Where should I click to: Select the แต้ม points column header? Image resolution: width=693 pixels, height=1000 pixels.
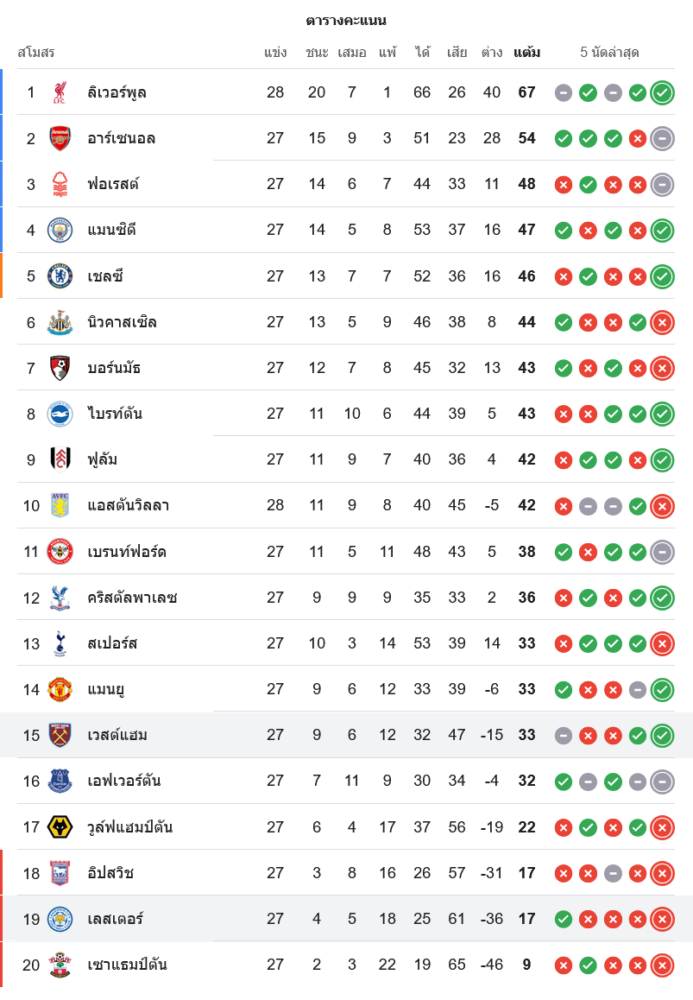(527, 52)
